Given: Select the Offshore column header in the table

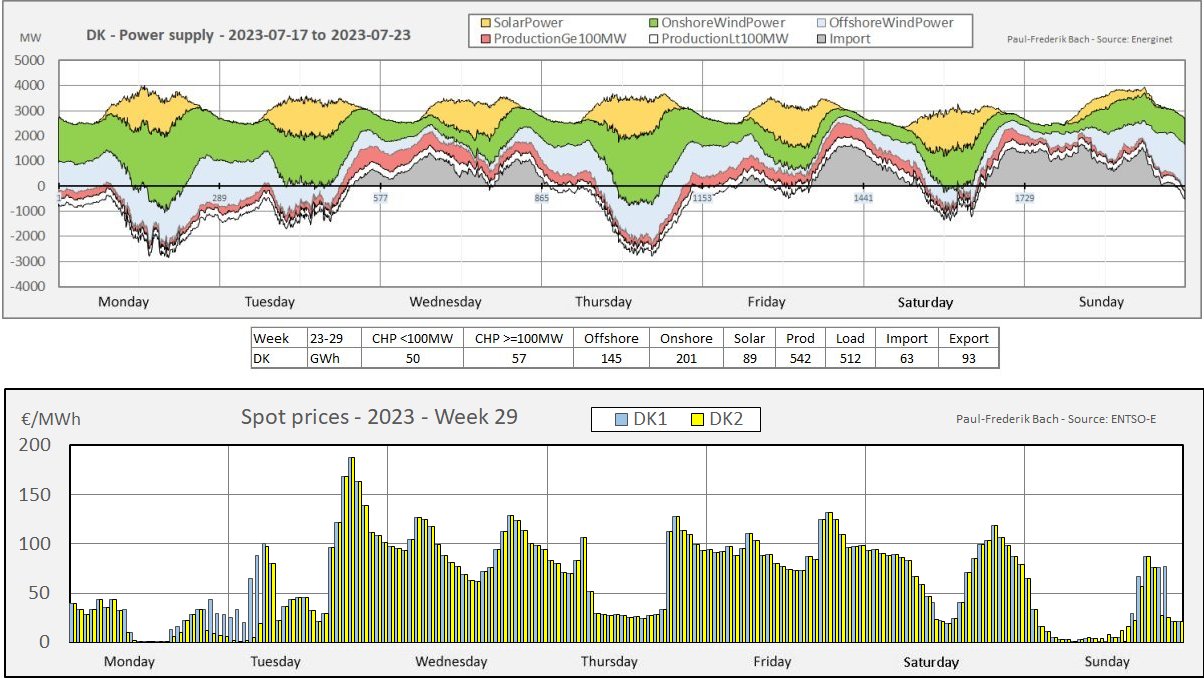Looking at the screenshot, I should click(x=611, y=338).
